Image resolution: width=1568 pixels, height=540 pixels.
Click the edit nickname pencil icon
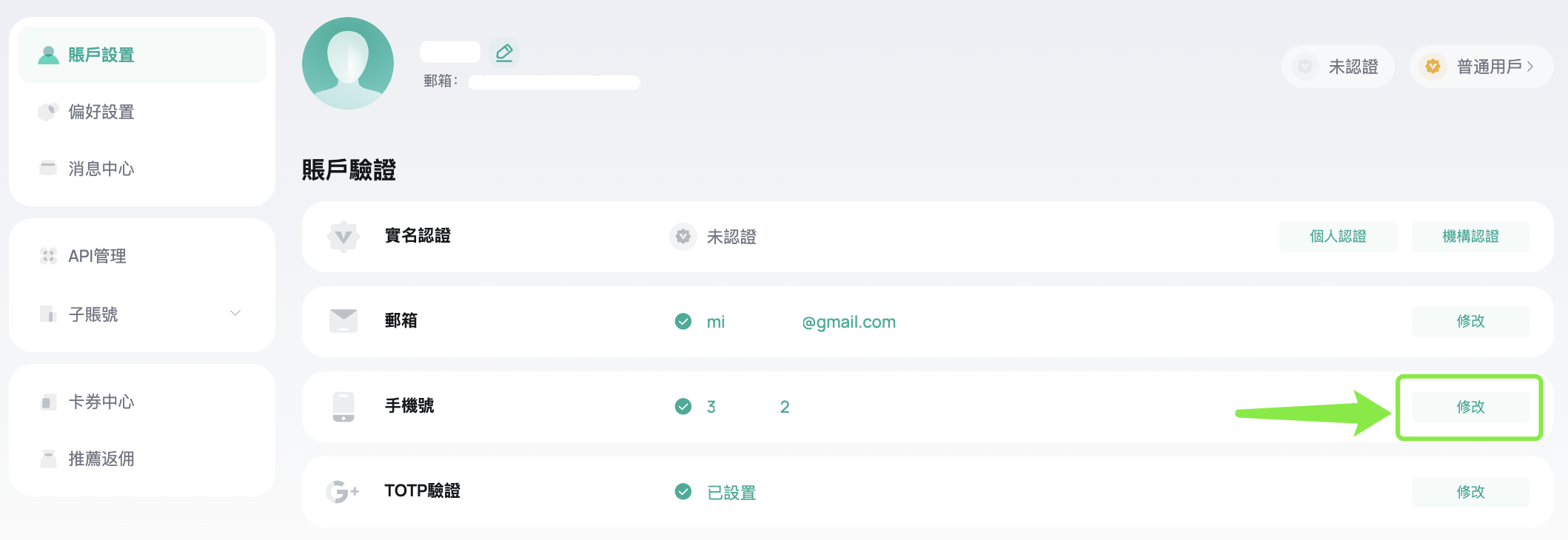(504, 53)
